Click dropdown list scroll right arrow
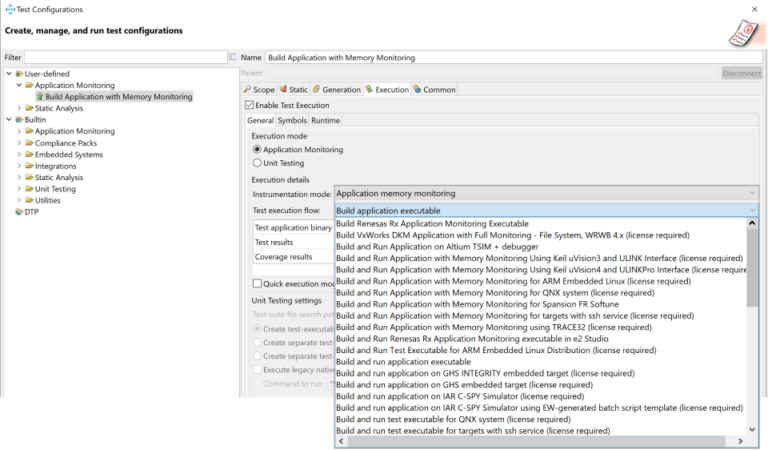The height and width of the screenshot is (450, 768). tap(741, 441)
